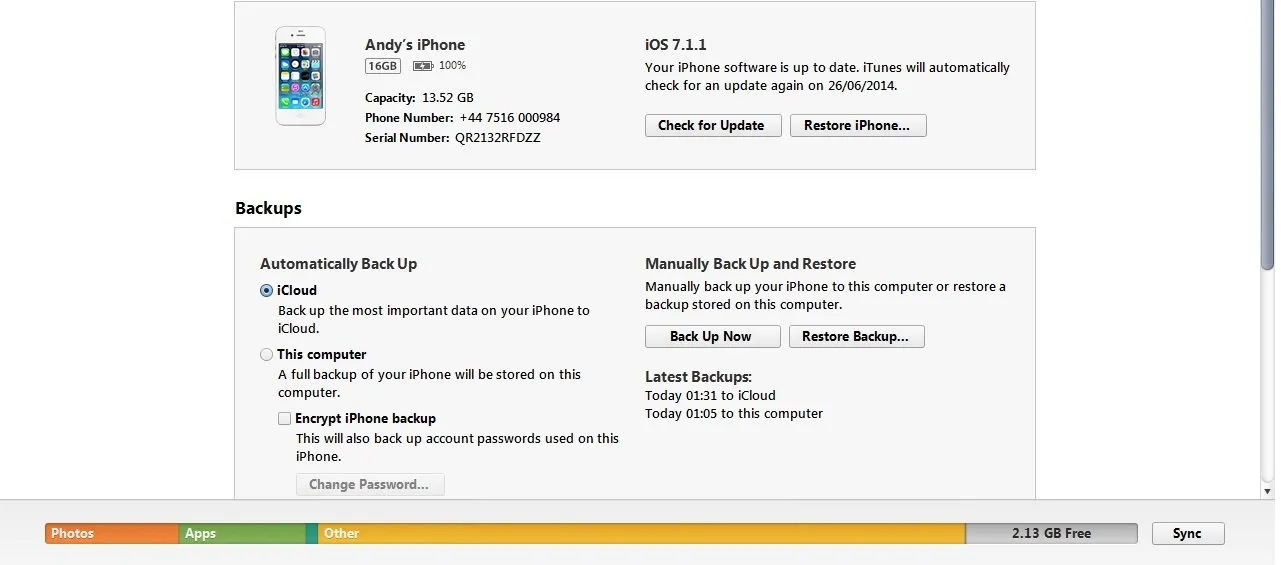This screenshot has width=1281, height=565.
Task: Choose This computer for automatic backup
Action: 266,355
